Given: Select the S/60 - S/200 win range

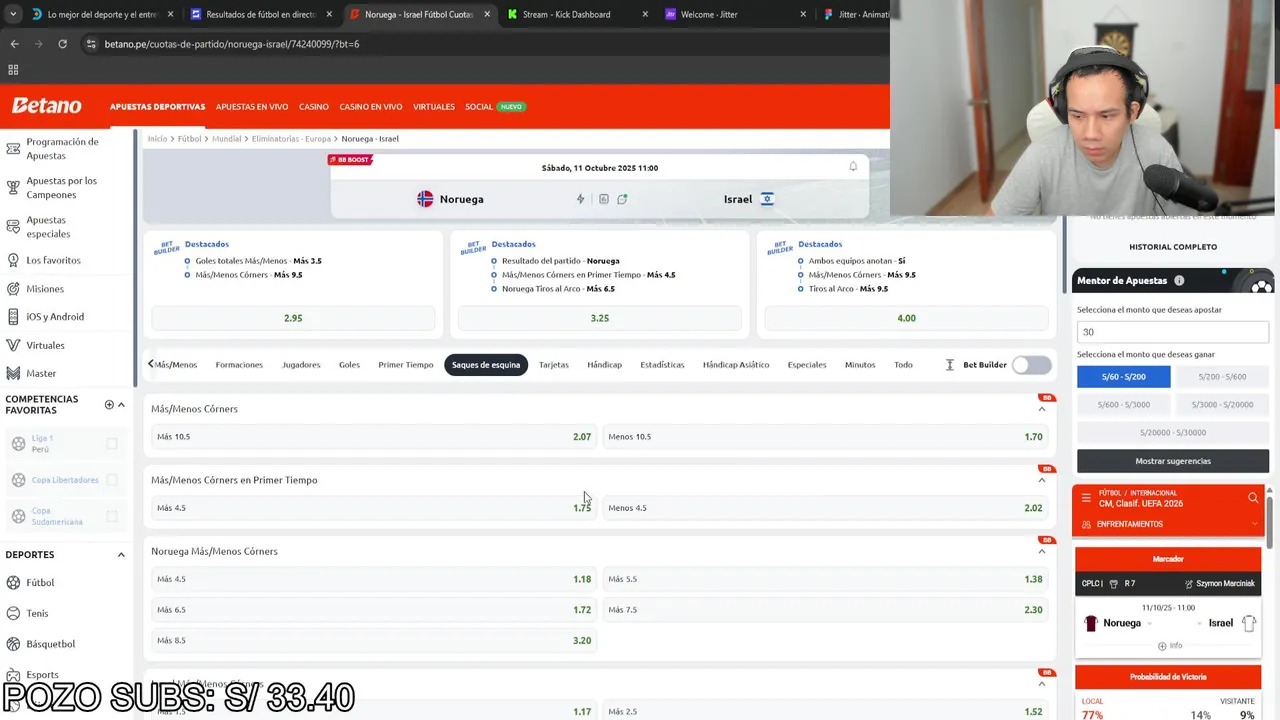Looking at the screenshot, I should [1123, 377].
